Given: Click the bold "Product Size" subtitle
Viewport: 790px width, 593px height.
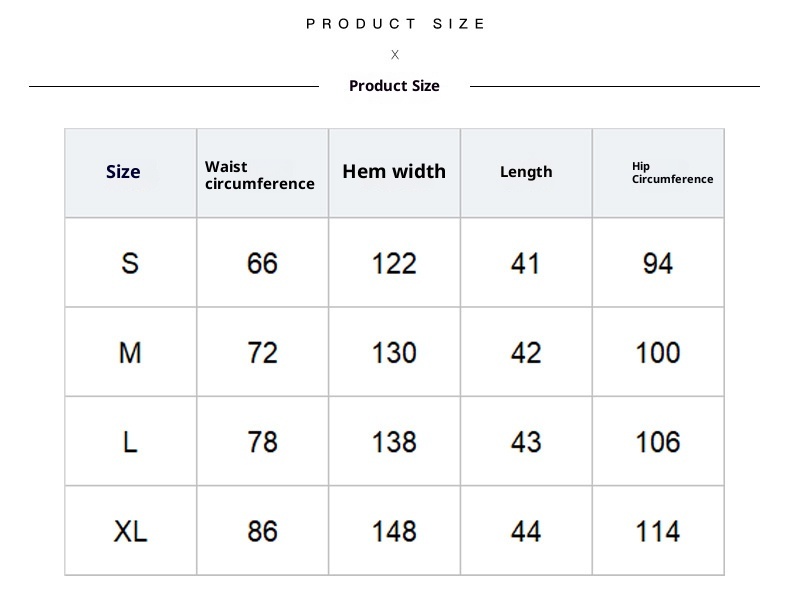Looking at the screenshot, I should click(394, 86).
